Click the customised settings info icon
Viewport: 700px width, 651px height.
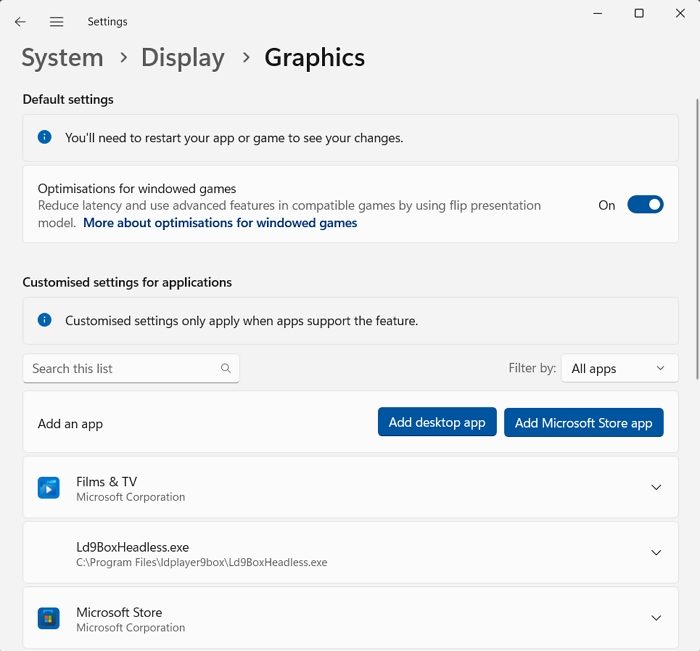point(44,321)
